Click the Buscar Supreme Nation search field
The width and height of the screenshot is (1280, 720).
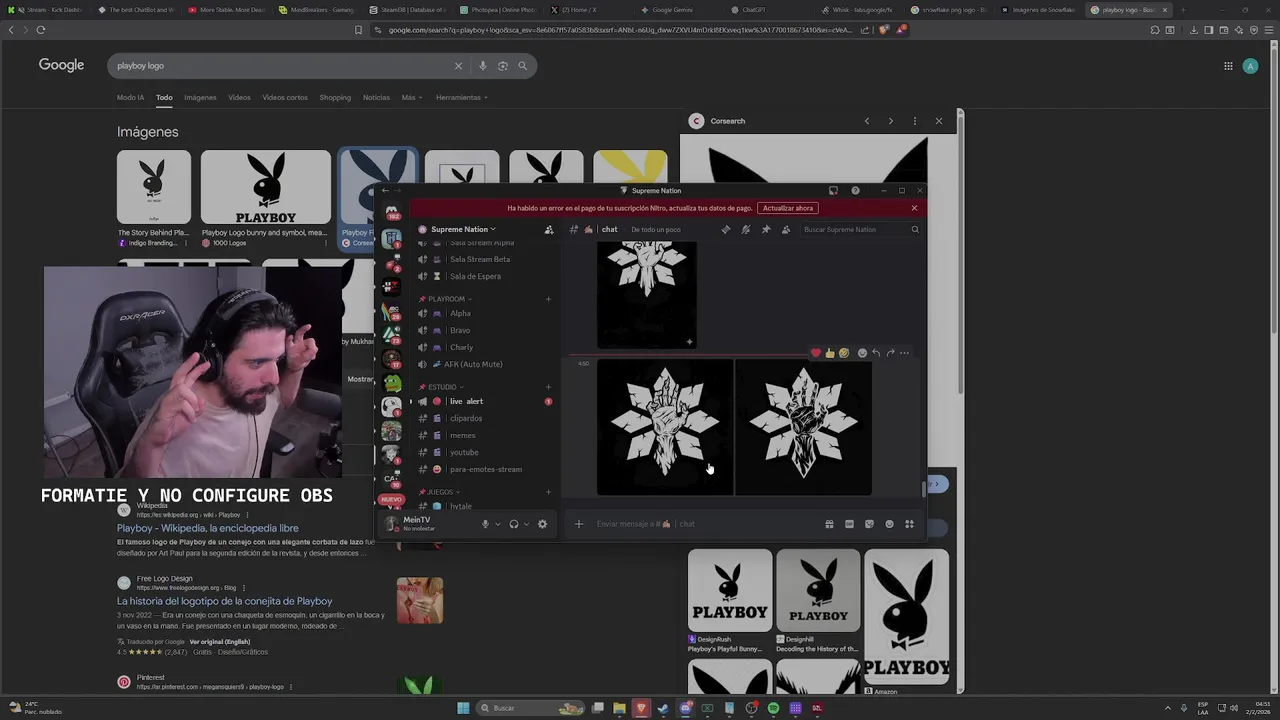(860, 229)
